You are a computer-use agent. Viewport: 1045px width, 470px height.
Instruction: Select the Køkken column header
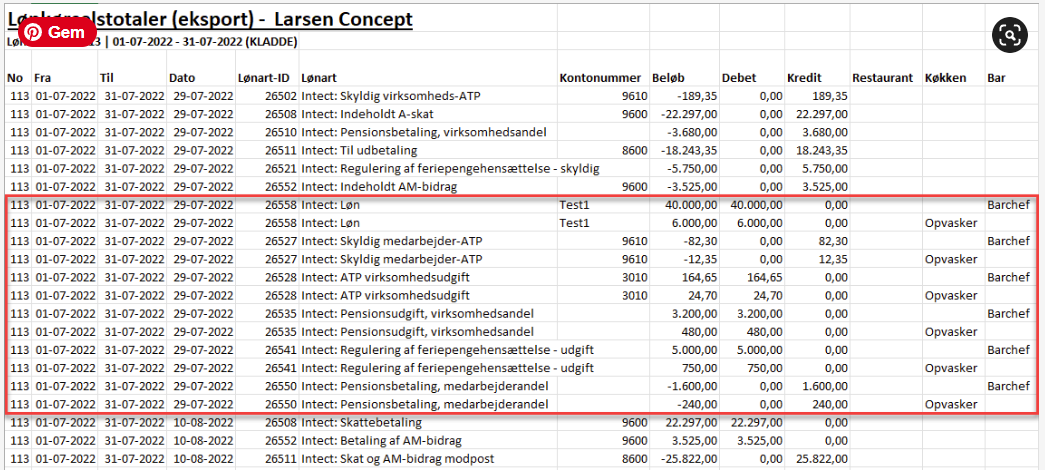(946, 78)
